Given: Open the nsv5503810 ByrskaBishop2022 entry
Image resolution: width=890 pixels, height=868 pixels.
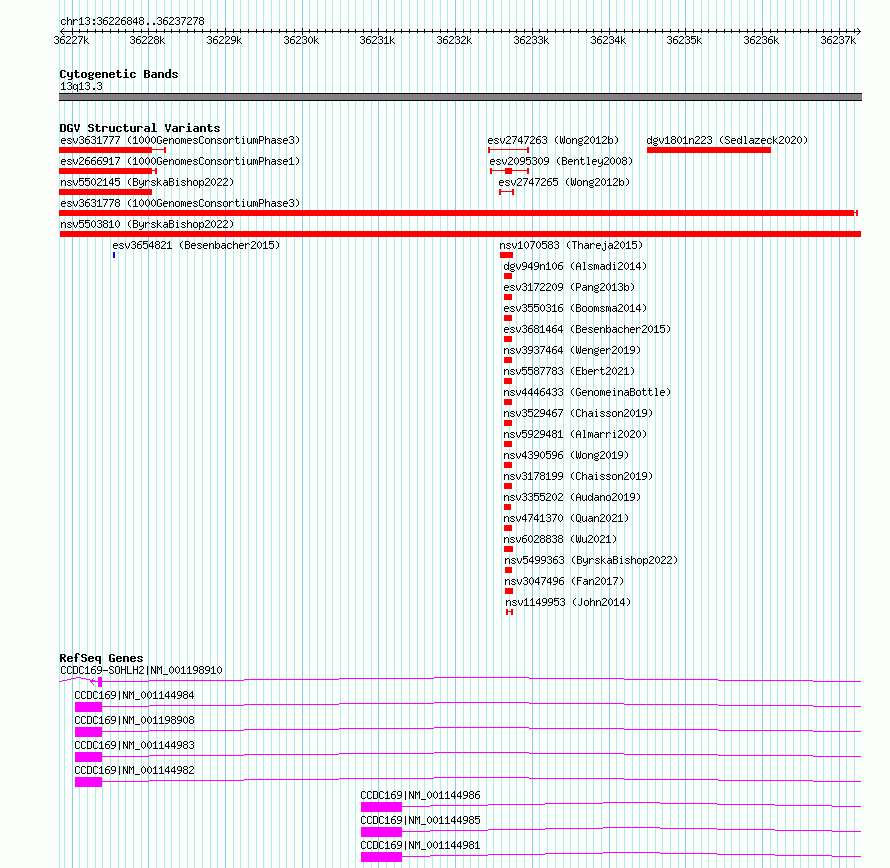Looking at the screenshot, I should point(147,224).
